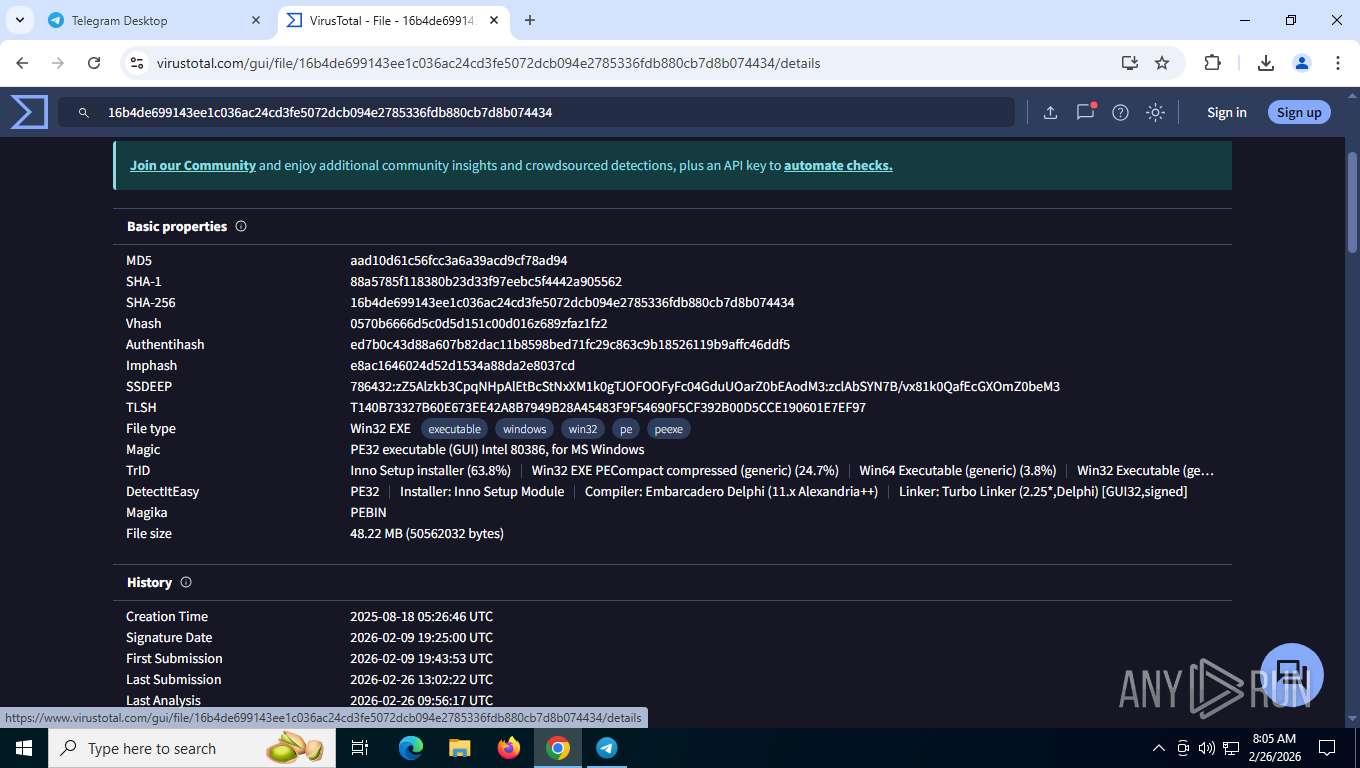
Task: Click the taskbar search box
Action: tap(193, 748)
